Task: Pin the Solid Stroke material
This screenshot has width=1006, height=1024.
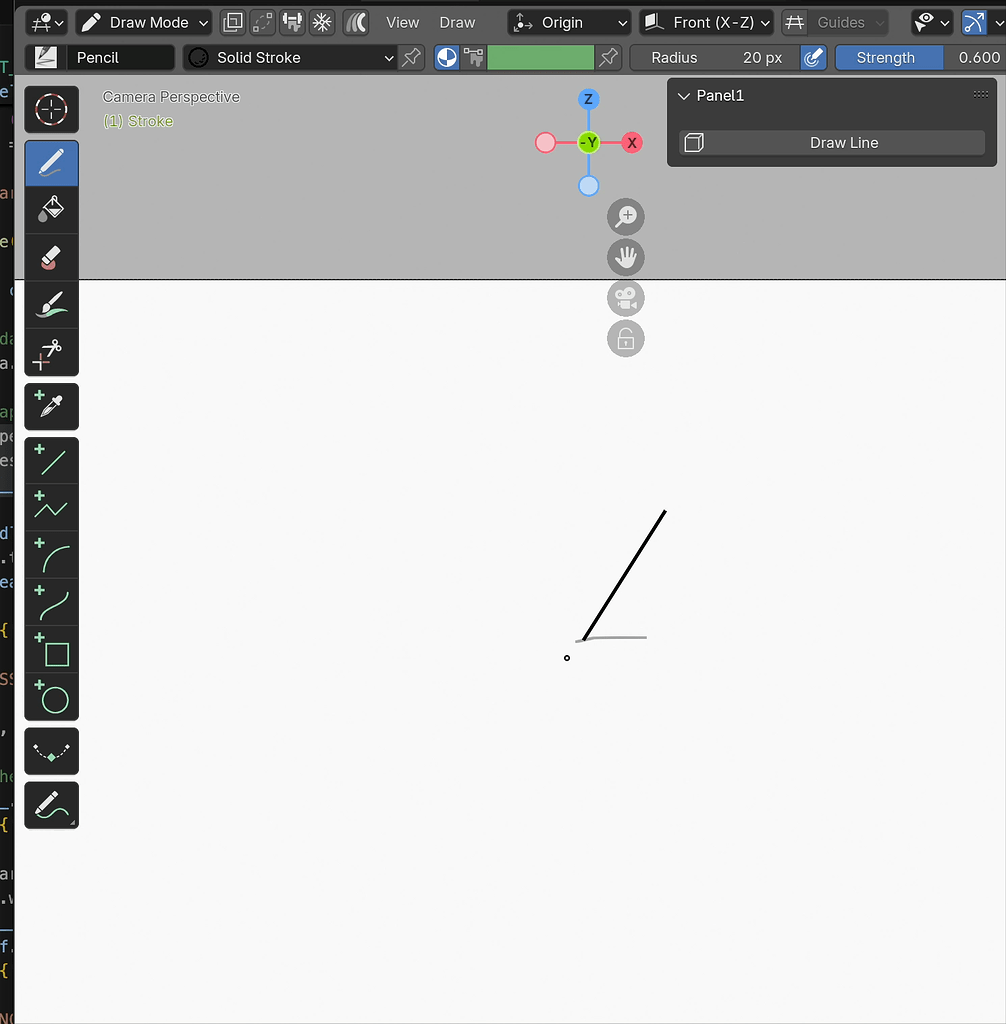Action: click(x=412, y=57)
